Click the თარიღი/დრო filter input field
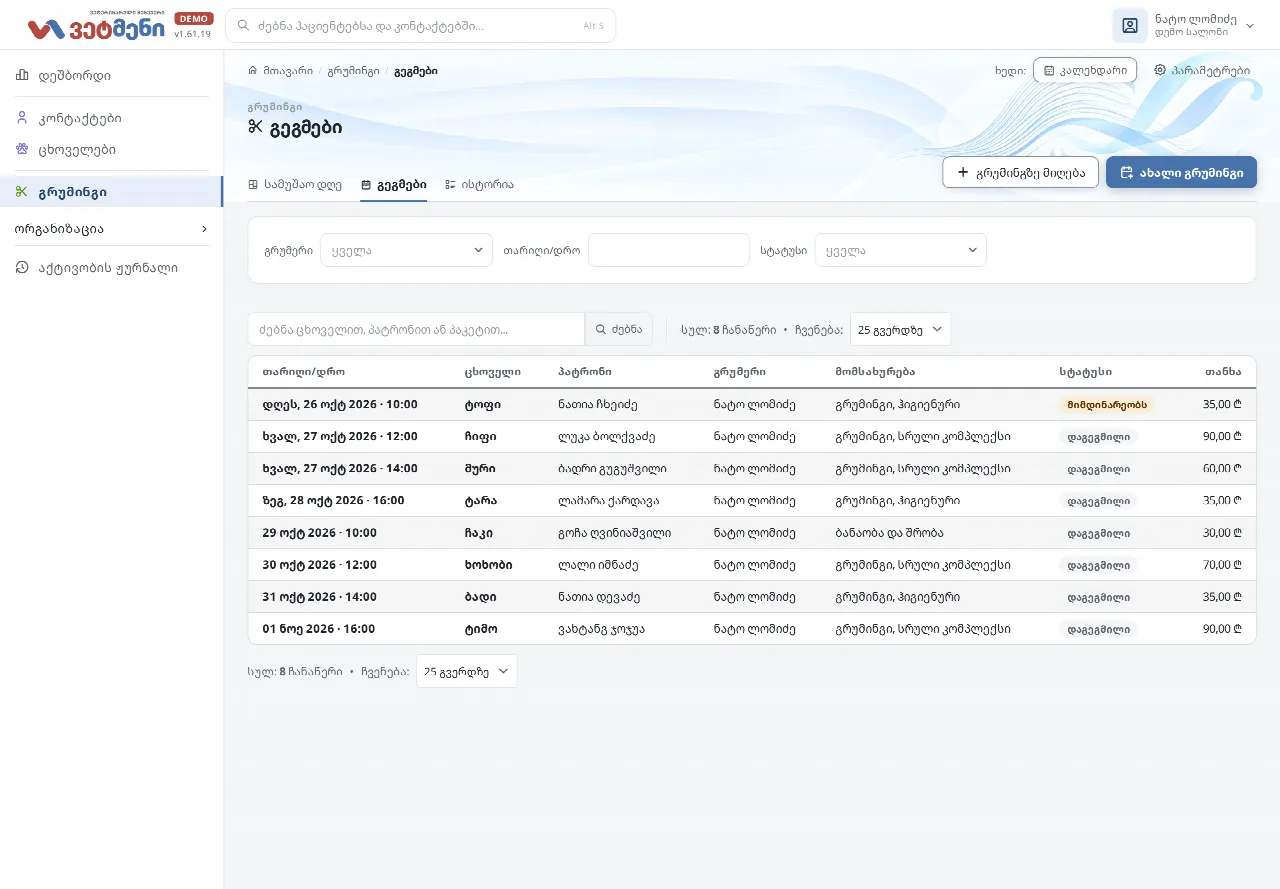The height and width of the screenshot is (889, 1280). tap(669, 250)
